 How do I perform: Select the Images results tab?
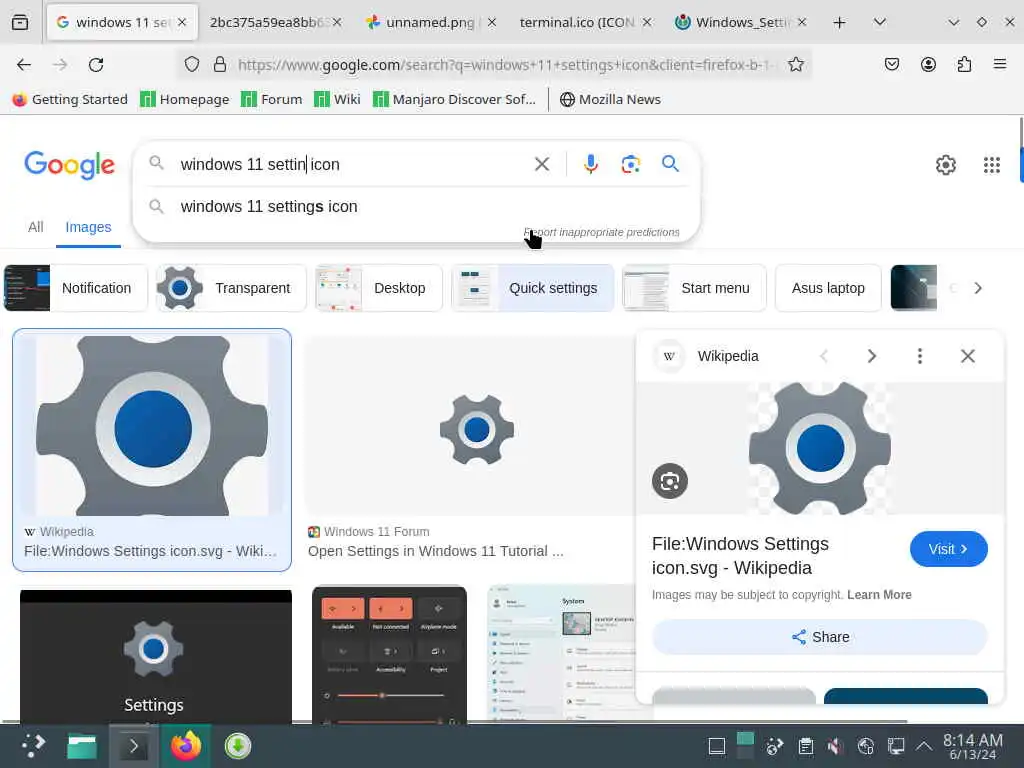tap(88, 227)
